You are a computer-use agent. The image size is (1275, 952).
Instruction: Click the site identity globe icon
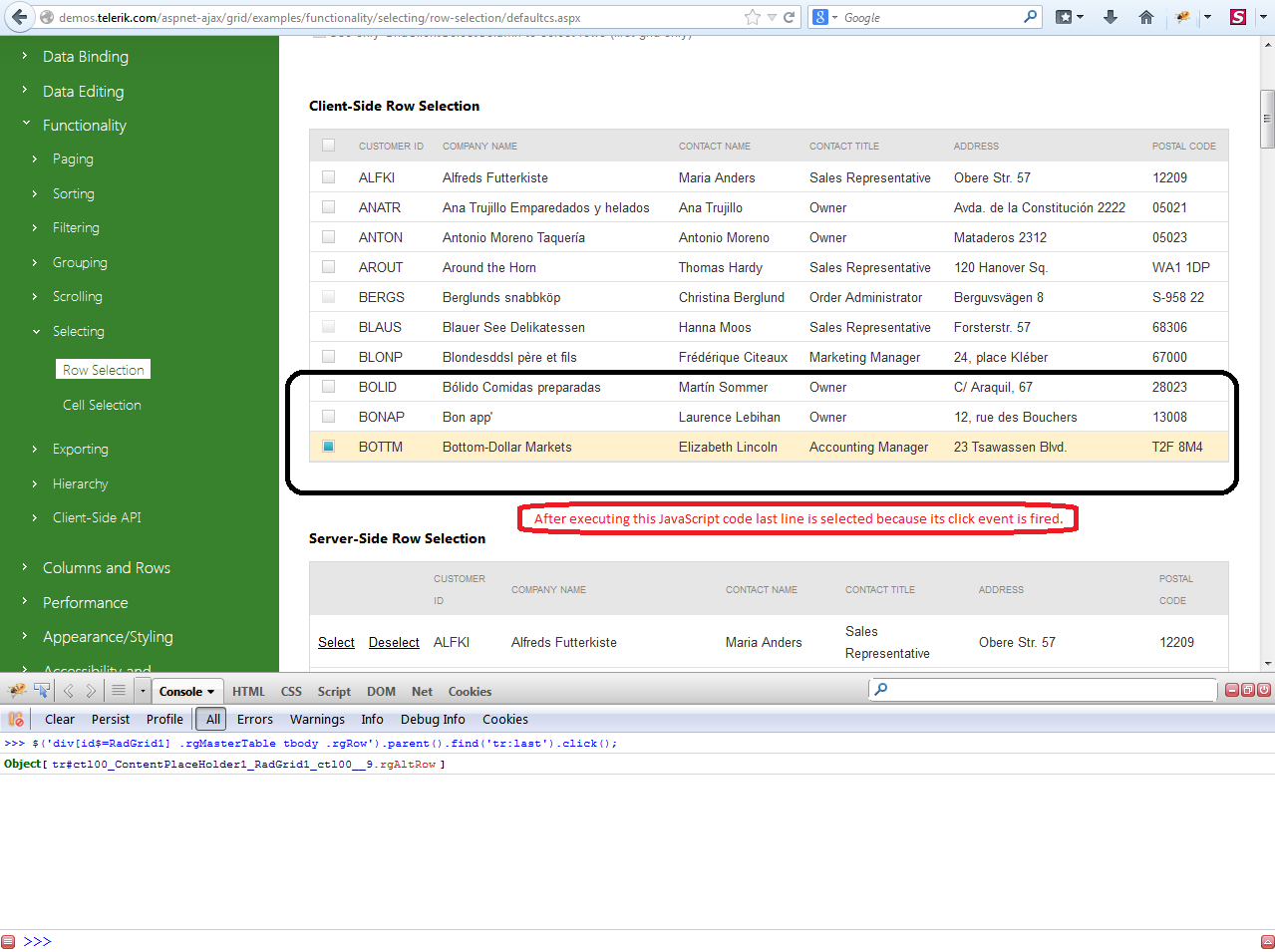point(46,17)
